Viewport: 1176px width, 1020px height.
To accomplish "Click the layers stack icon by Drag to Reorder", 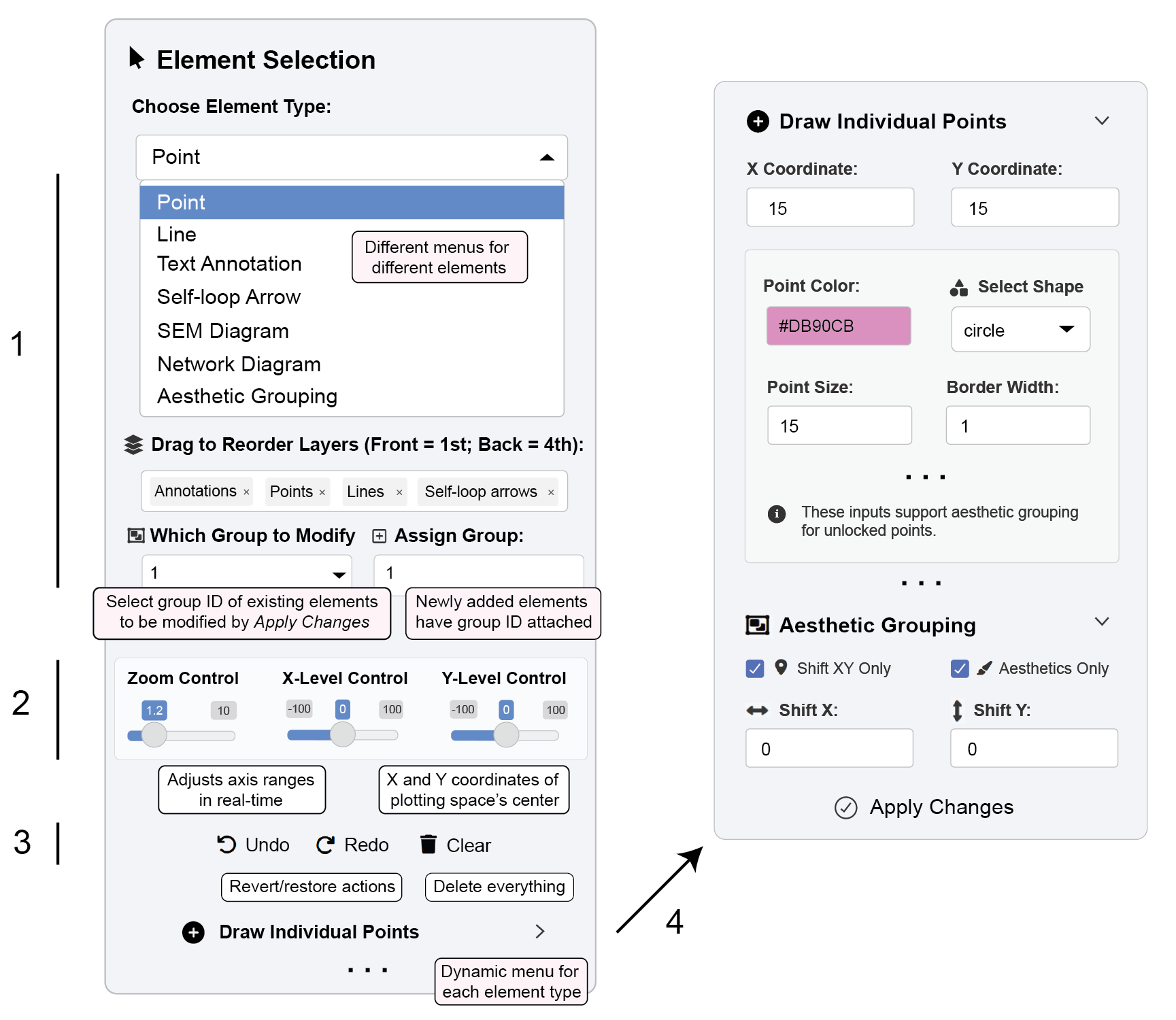I will click(x=134, y=445).
